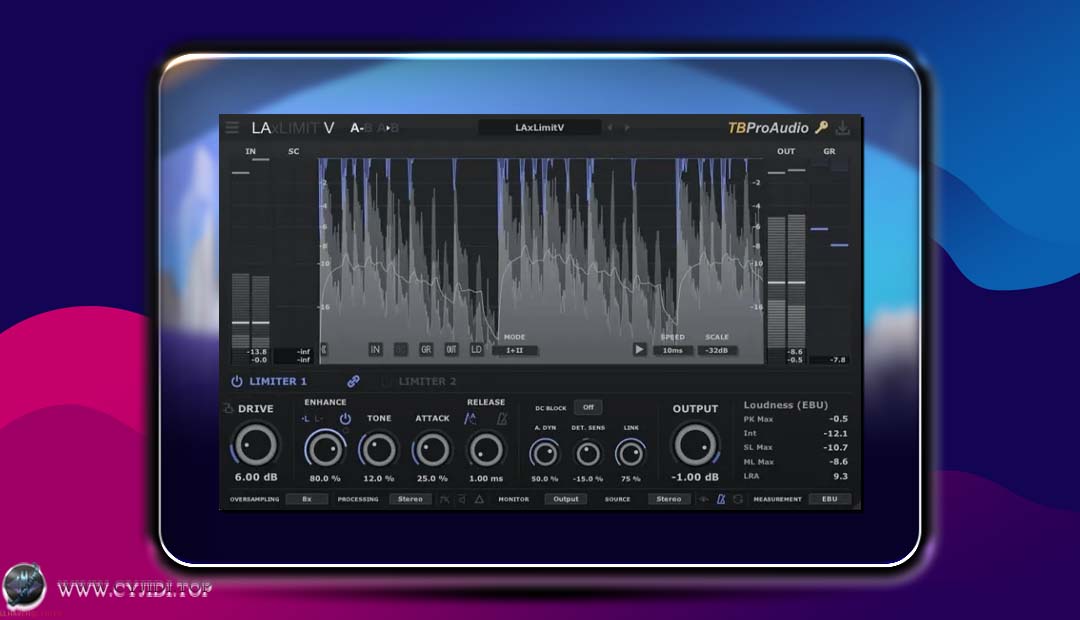Click the play button in the waveform display

[639, 350]
